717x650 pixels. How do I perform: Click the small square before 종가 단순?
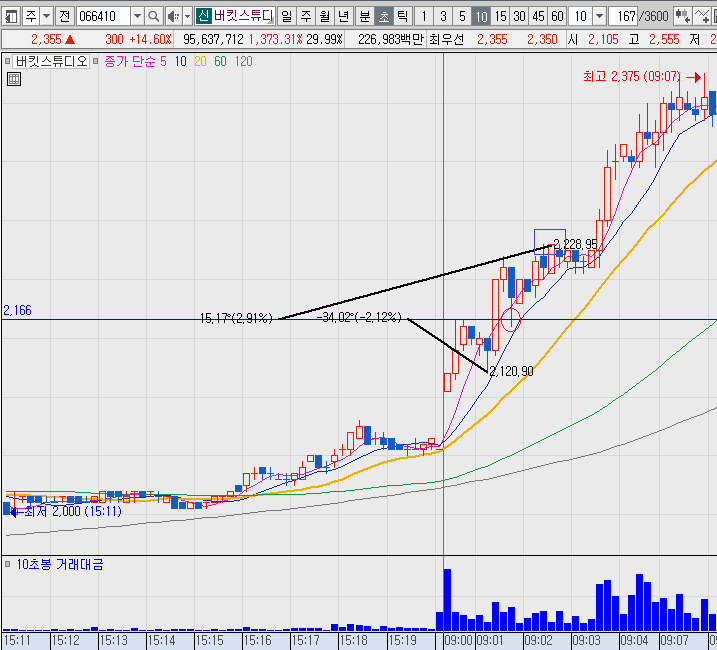click(x=95, y=61)
